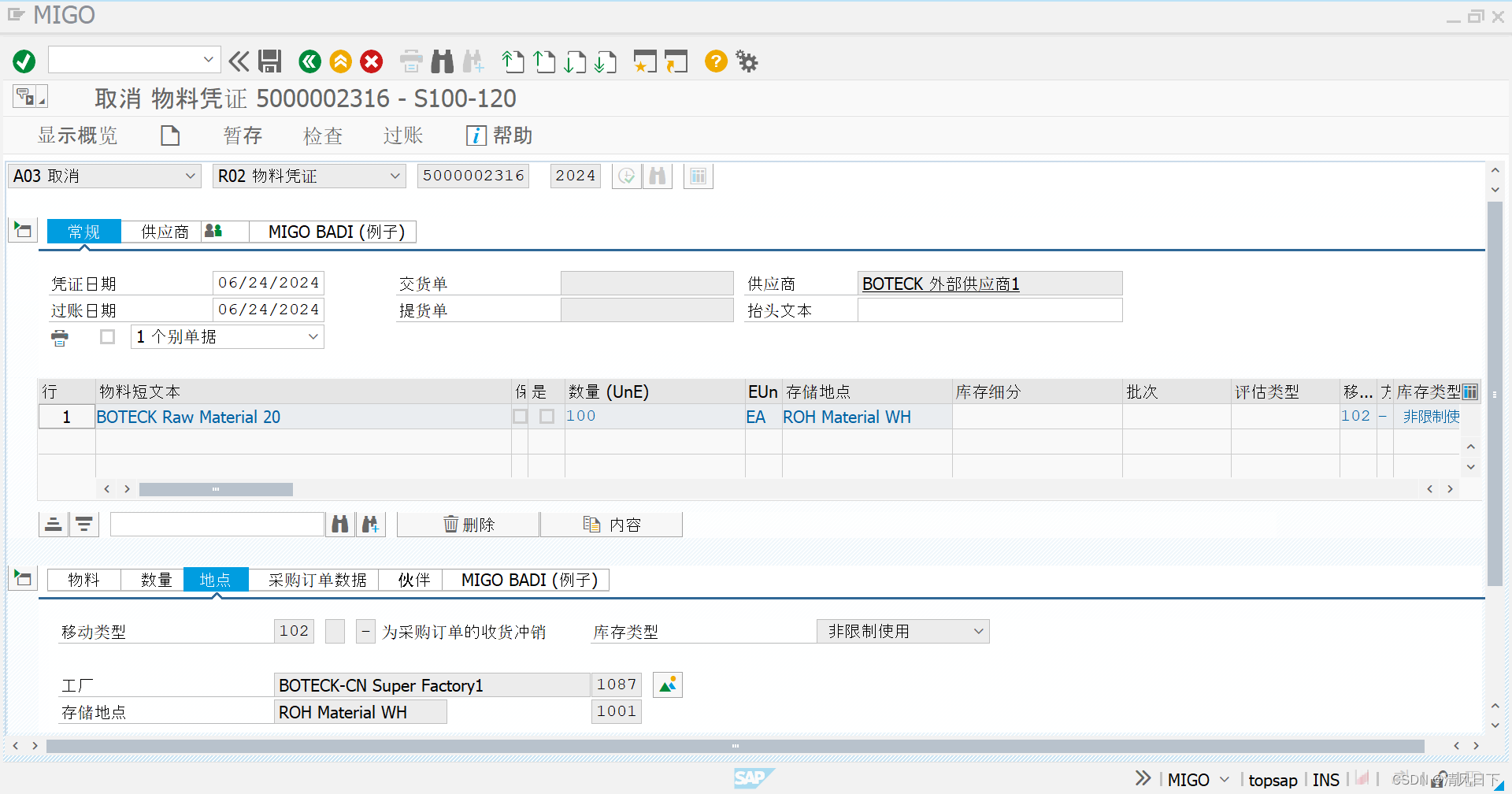Click the main vertical scrollbar thumb
1512x794 pixels.
coord(1495,394)
